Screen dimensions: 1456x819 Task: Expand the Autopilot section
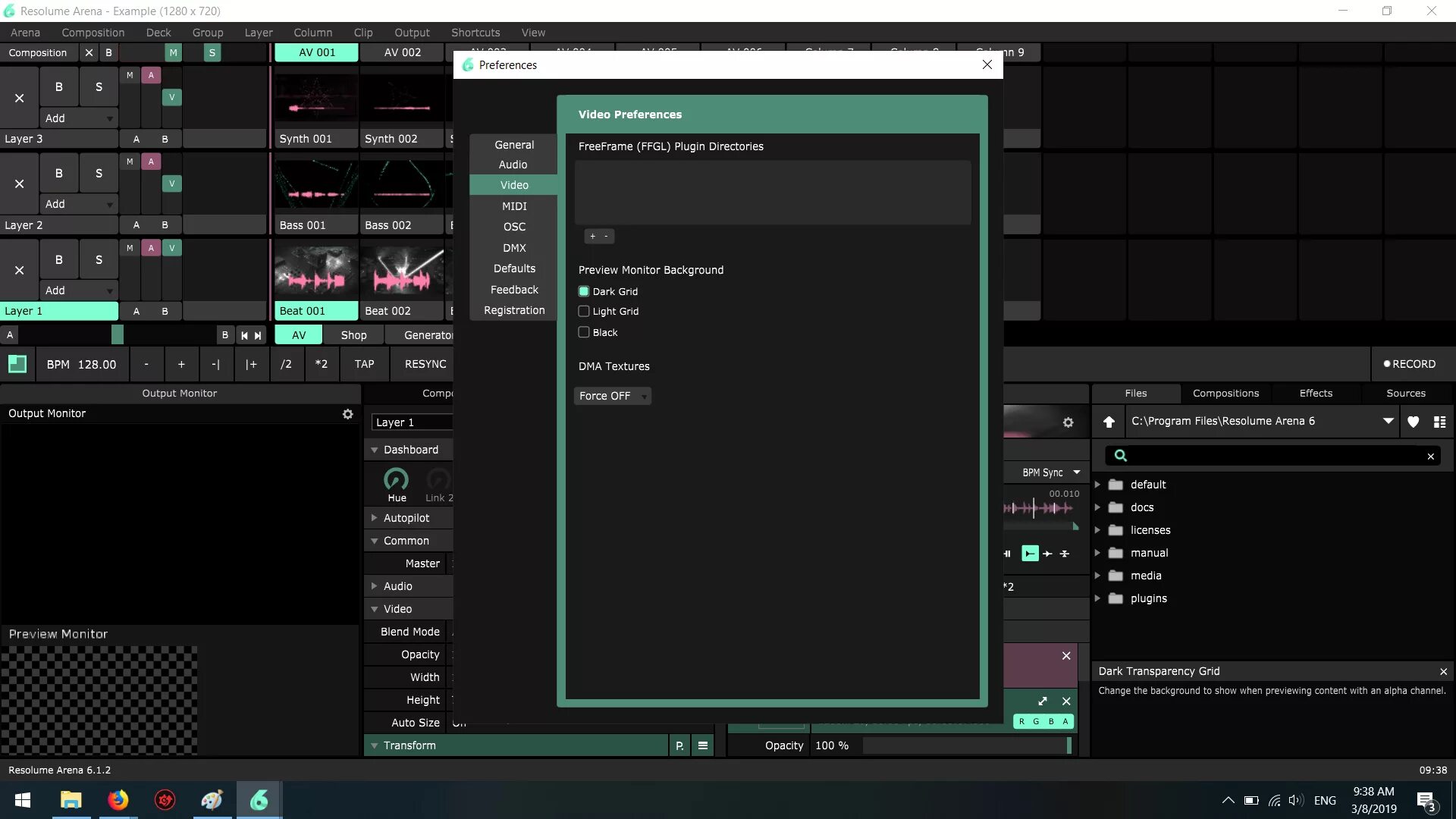[x=374, y=518]
